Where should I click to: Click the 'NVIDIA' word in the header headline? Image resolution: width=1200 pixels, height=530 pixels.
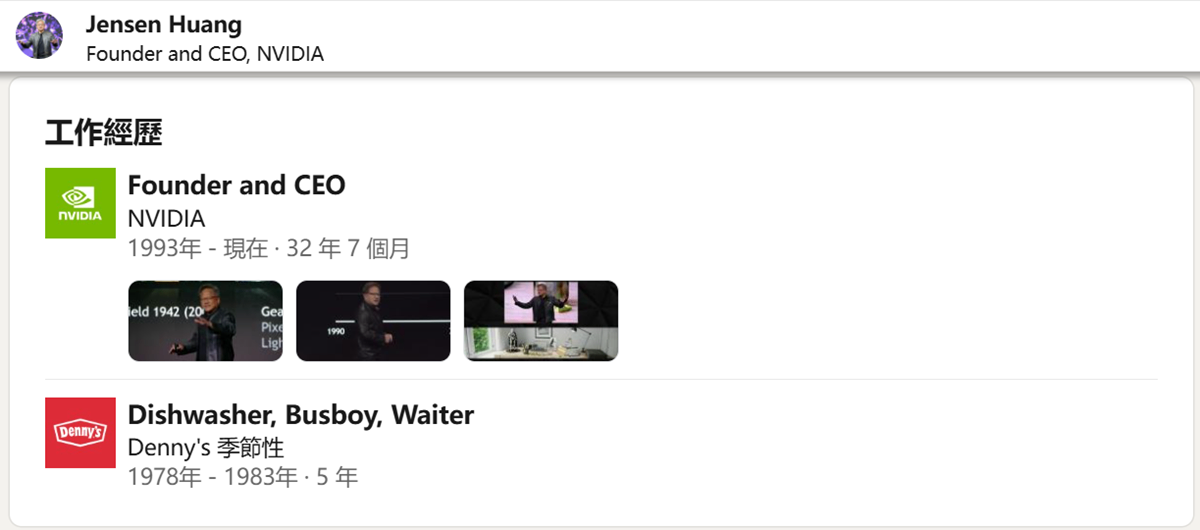click(291, 54)
